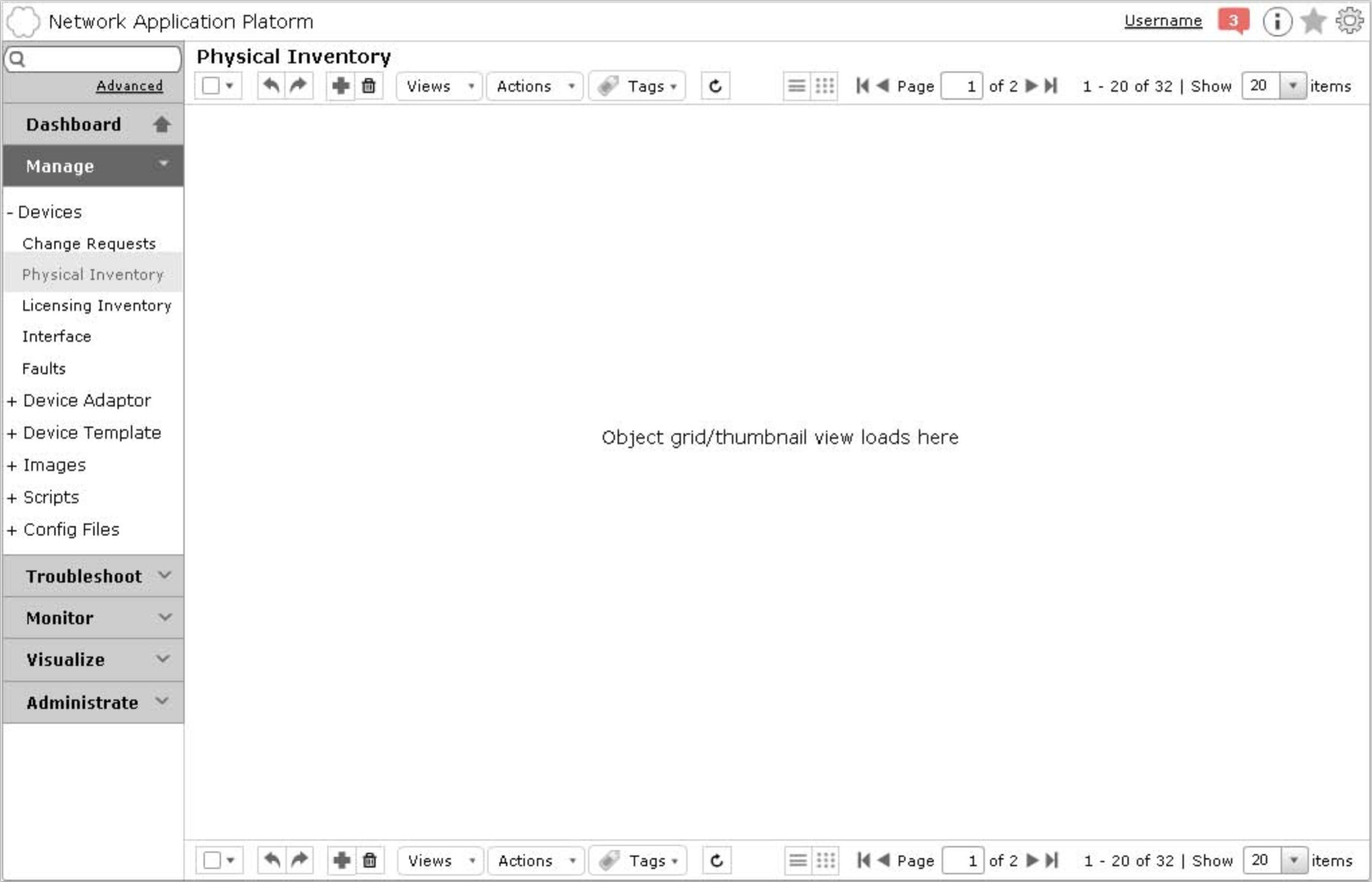Add new item with top plus icon
1372x882 pixels.
[x=341, y=86]
